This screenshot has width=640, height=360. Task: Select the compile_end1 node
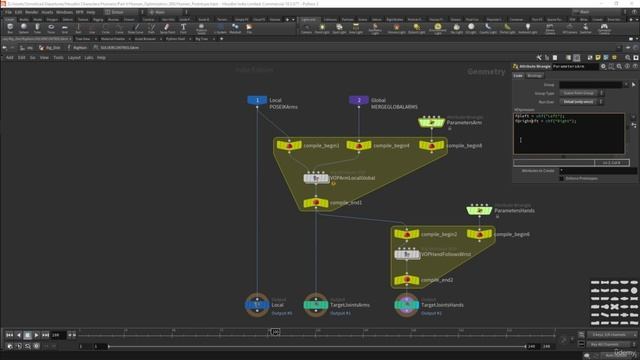[316, 202]
